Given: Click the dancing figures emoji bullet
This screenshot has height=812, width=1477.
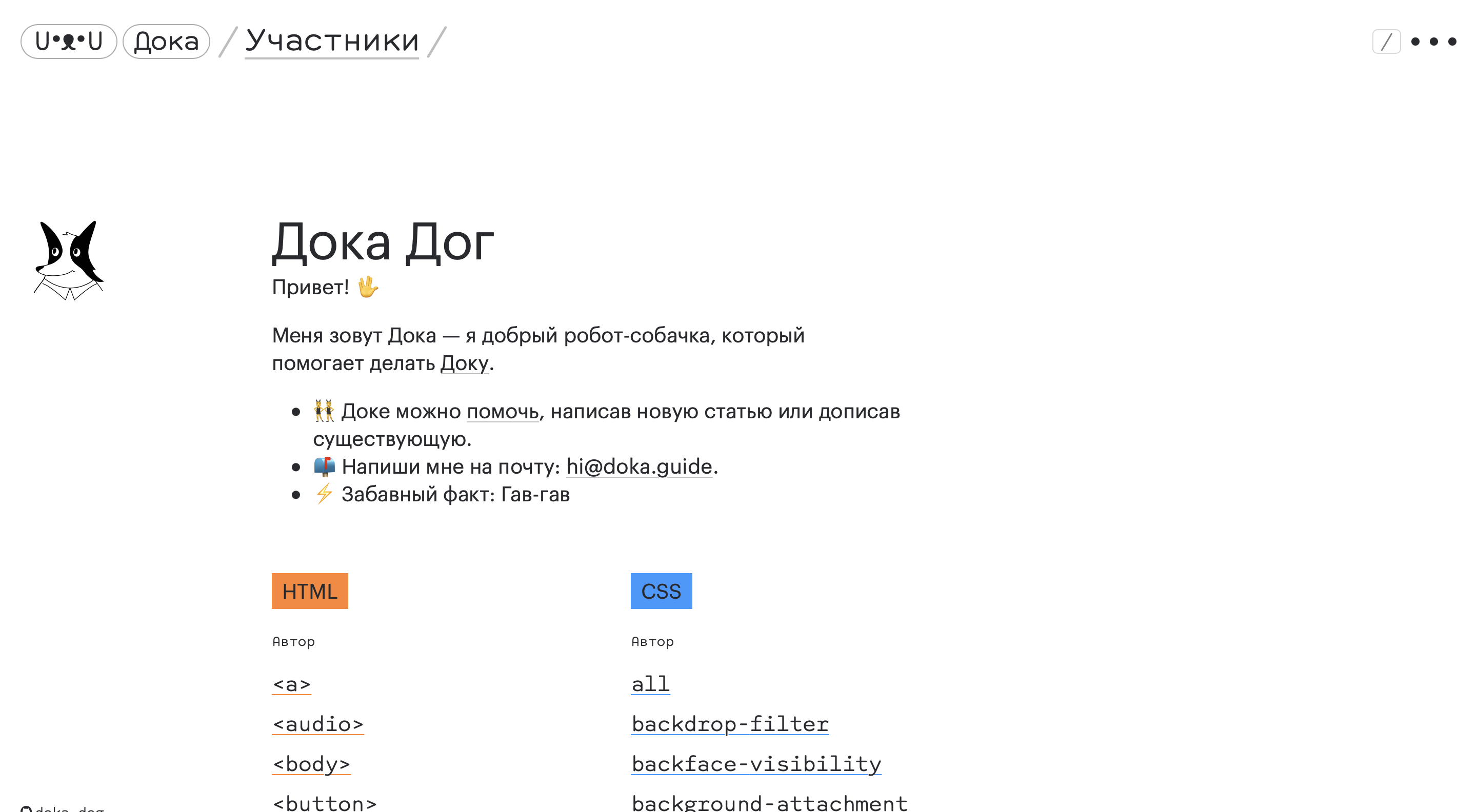Looking at the screenshot, I should [324, 411].
